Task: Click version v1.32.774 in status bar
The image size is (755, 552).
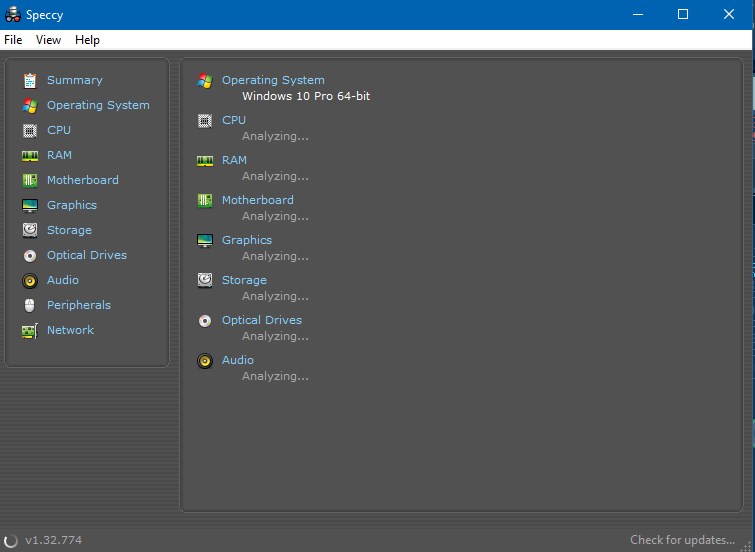Action: point(53,540)
